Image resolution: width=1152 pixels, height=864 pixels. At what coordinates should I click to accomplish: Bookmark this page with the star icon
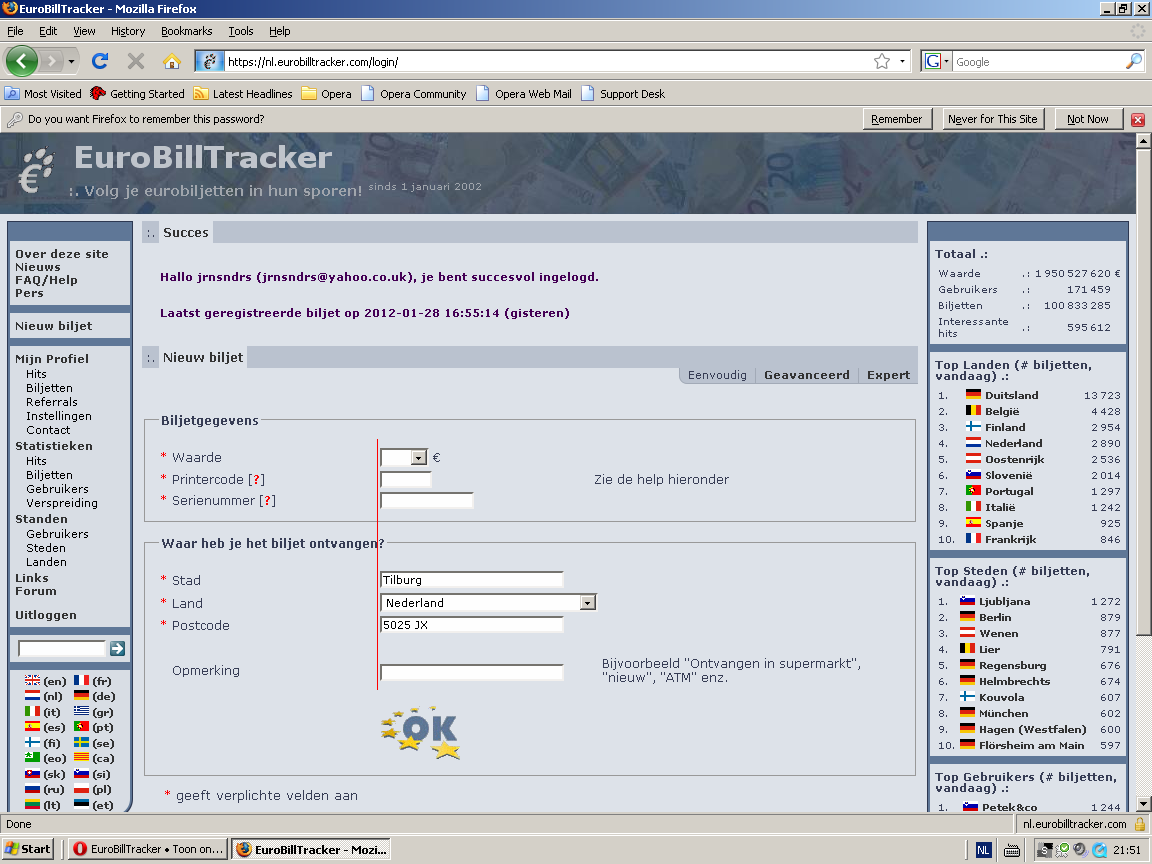(x=882, y=62)
